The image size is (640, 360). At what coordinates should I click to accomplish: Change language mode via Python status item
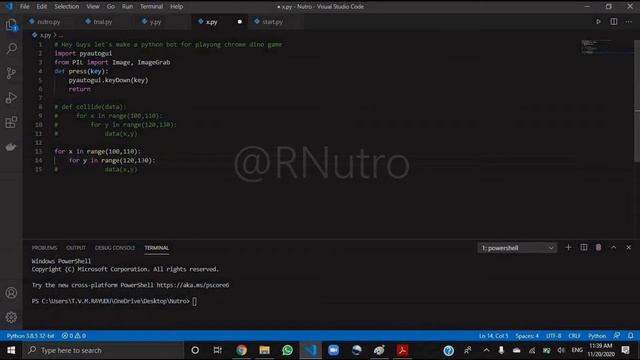point(597,336)
